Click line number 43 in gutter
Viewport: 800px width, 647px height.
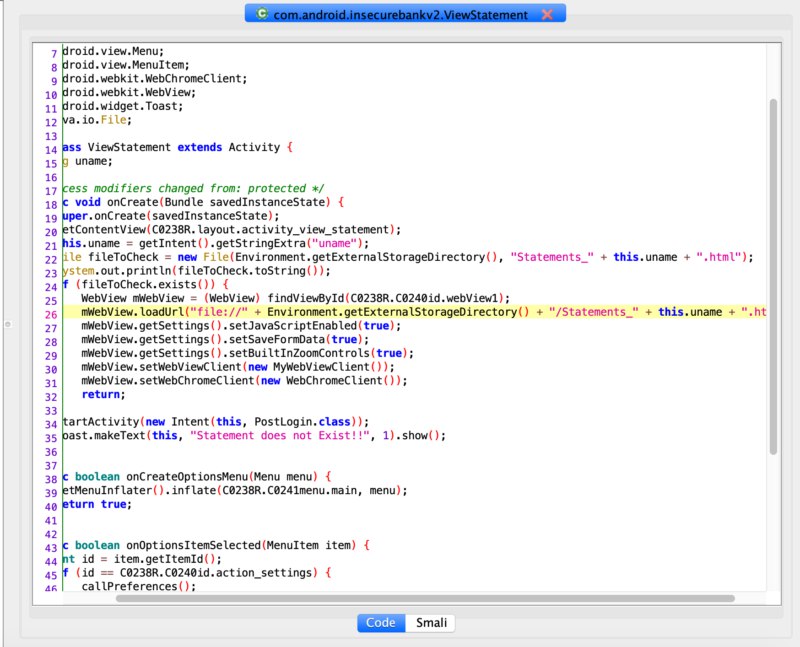point(51,548)
